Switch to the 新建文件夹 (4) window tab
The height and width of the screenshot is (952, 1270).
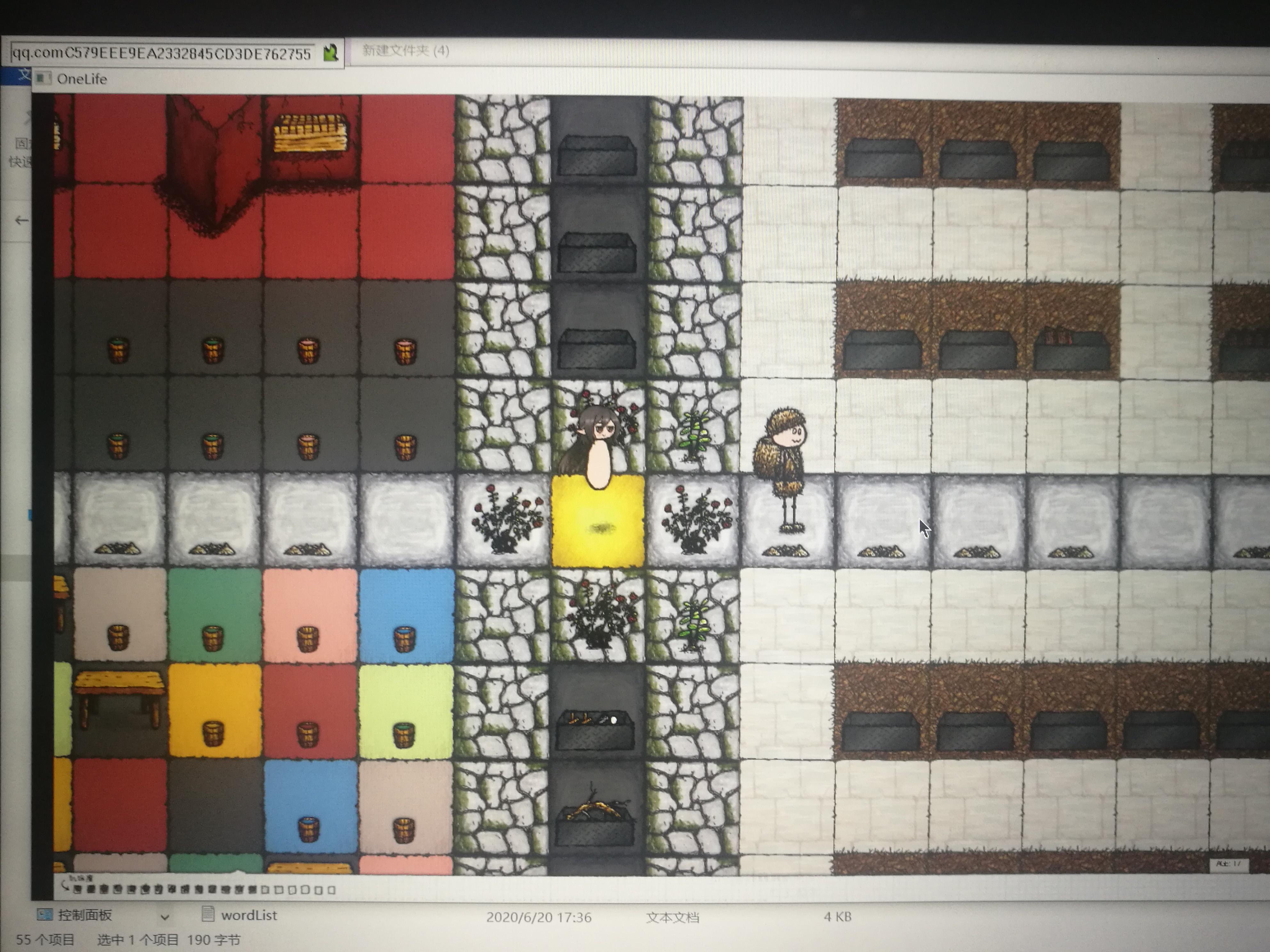(x=405, y=51)
